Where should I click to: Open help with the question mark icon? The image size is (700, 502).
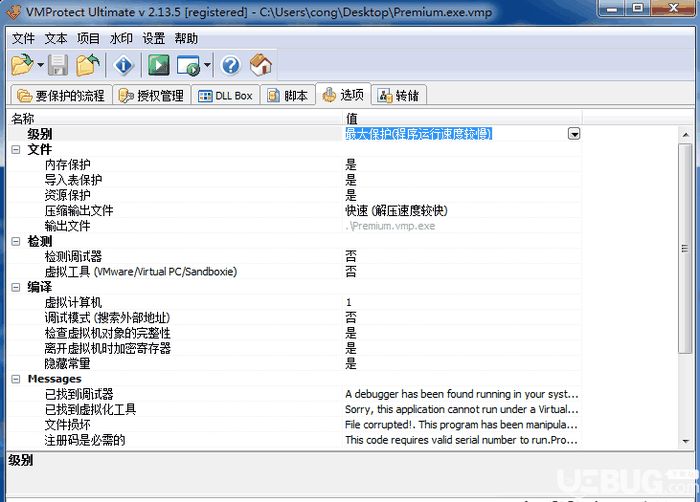[x=230, y=65]
